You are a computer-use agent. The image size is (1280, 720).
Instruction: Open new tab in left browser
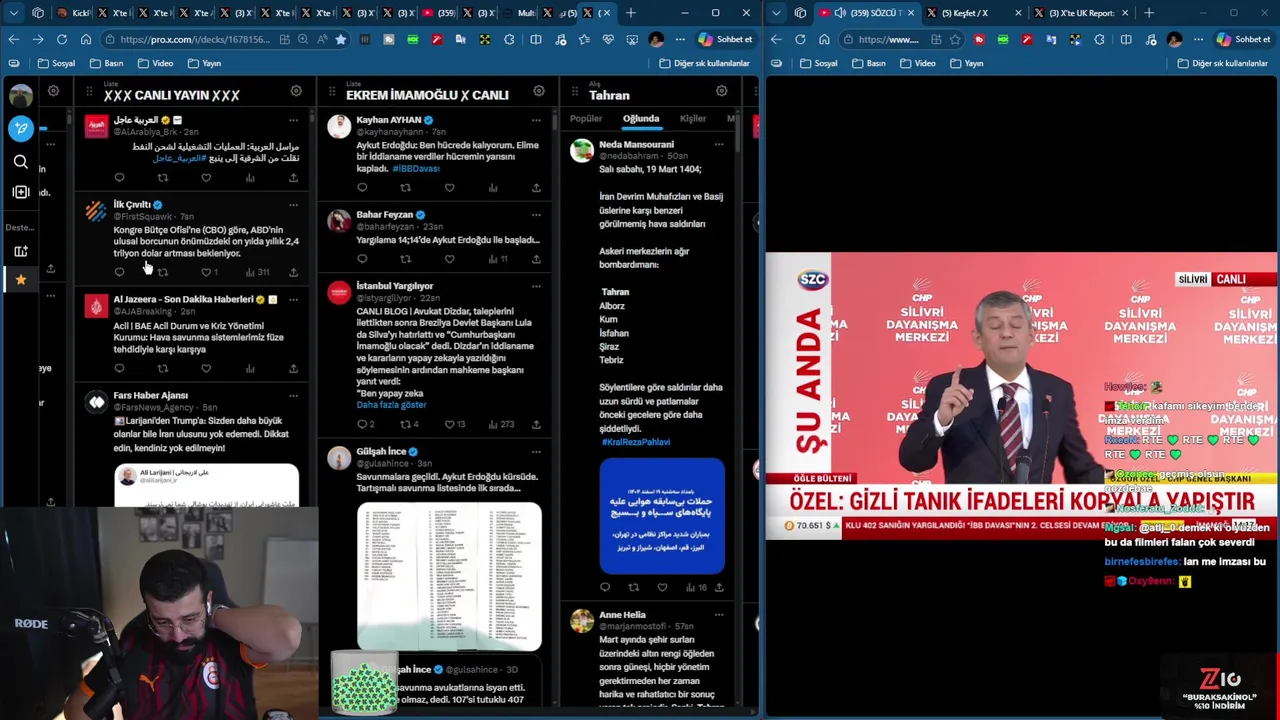[631, 13]
